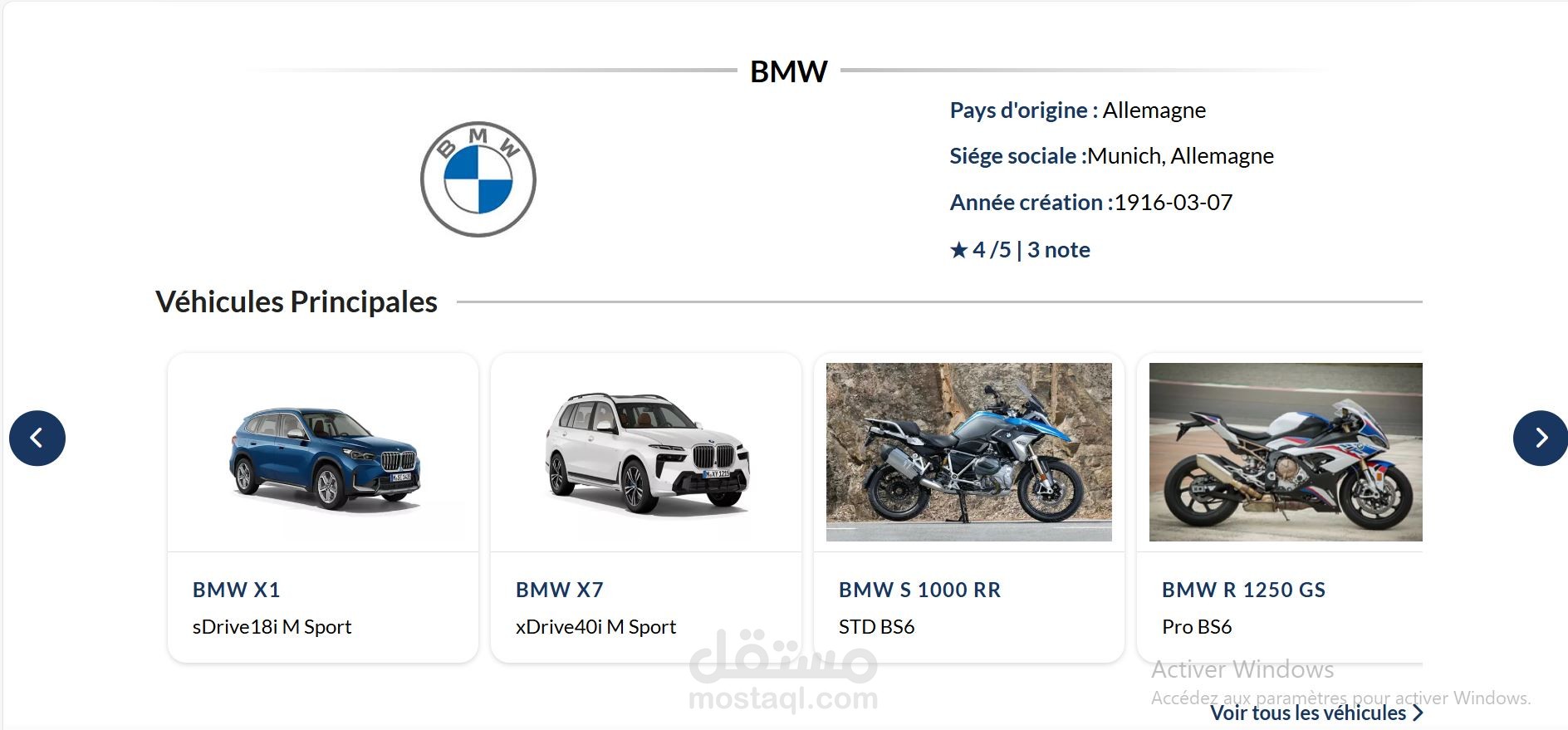1568x730 pixels.
Task: Open the white BMW X7 car image
Action: tap(647, 453)
